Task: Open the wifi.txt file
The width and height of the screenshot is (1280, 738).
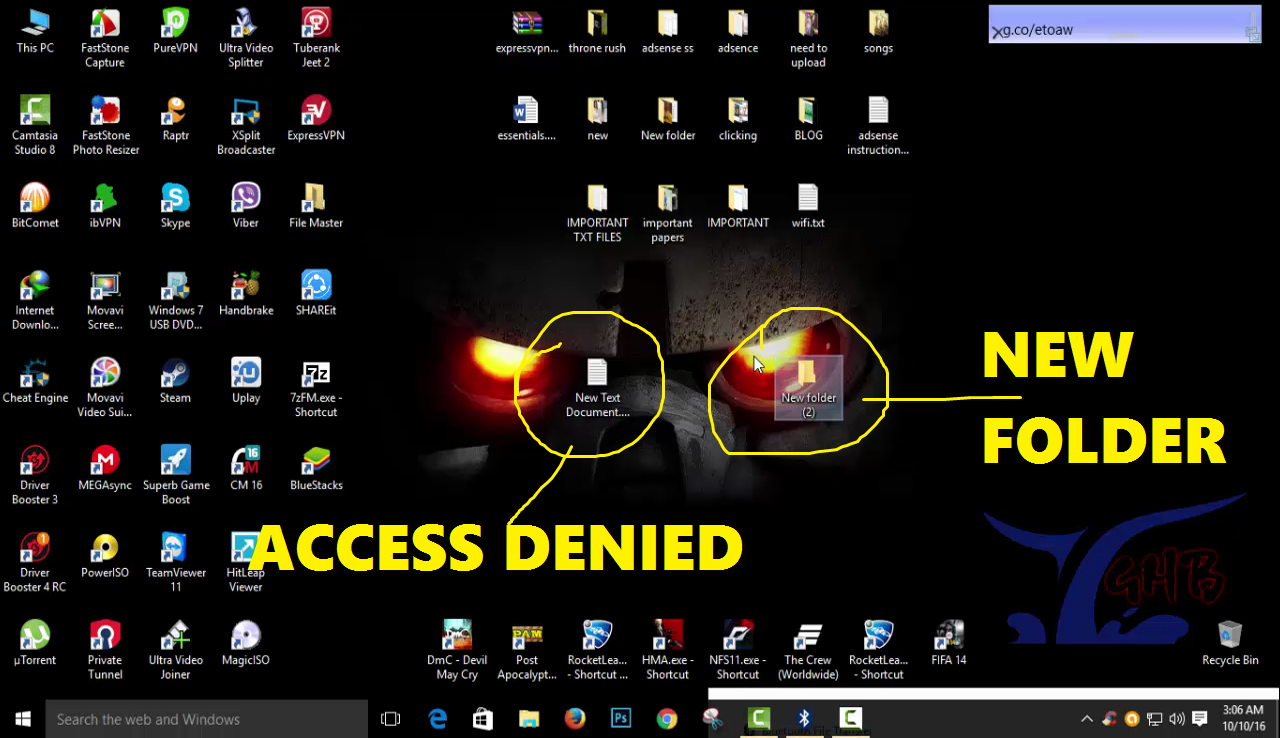Action: point(808,199)
